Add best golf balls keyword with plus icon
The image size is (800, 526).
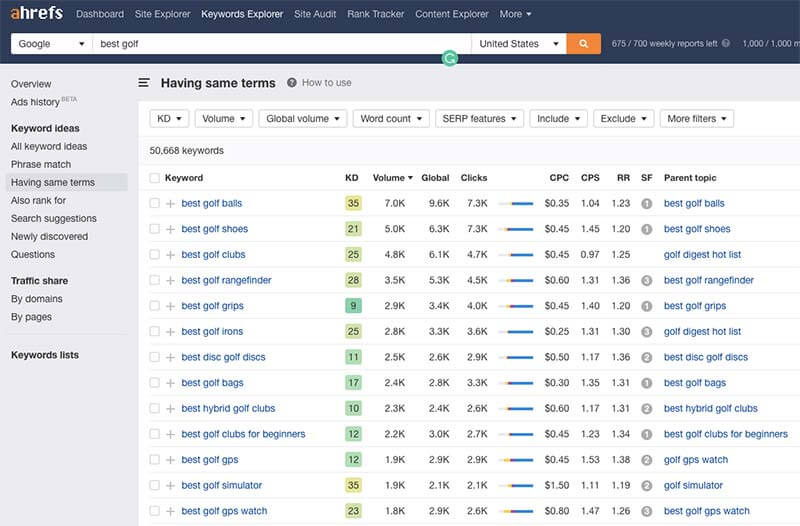pyautogui.click(x=170, y=204)
